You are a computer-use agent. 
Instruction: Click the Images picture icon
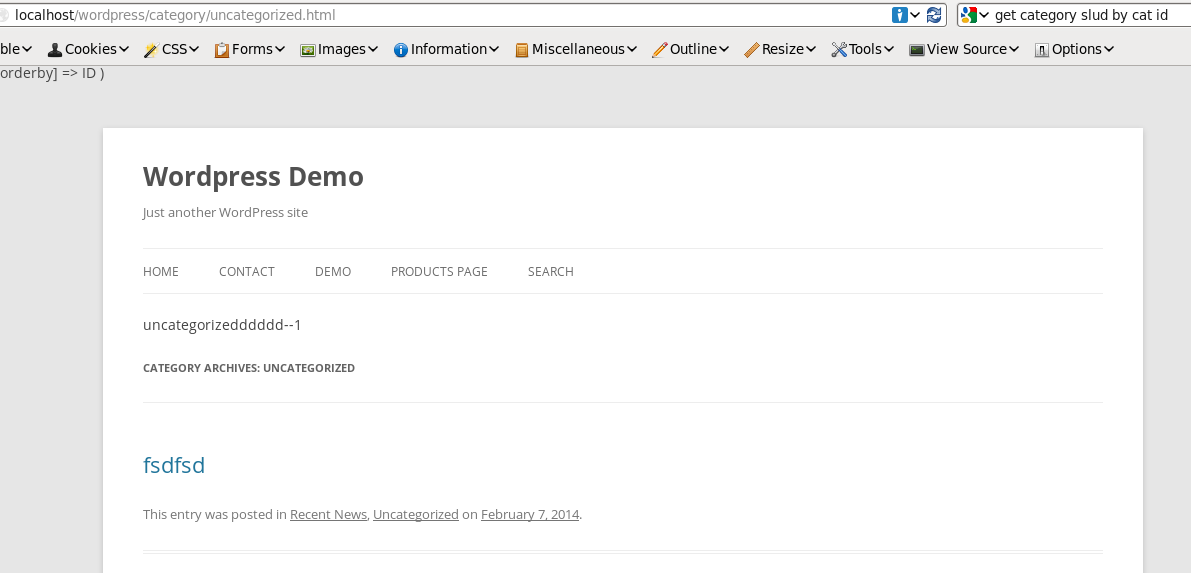tap(308, 49)
